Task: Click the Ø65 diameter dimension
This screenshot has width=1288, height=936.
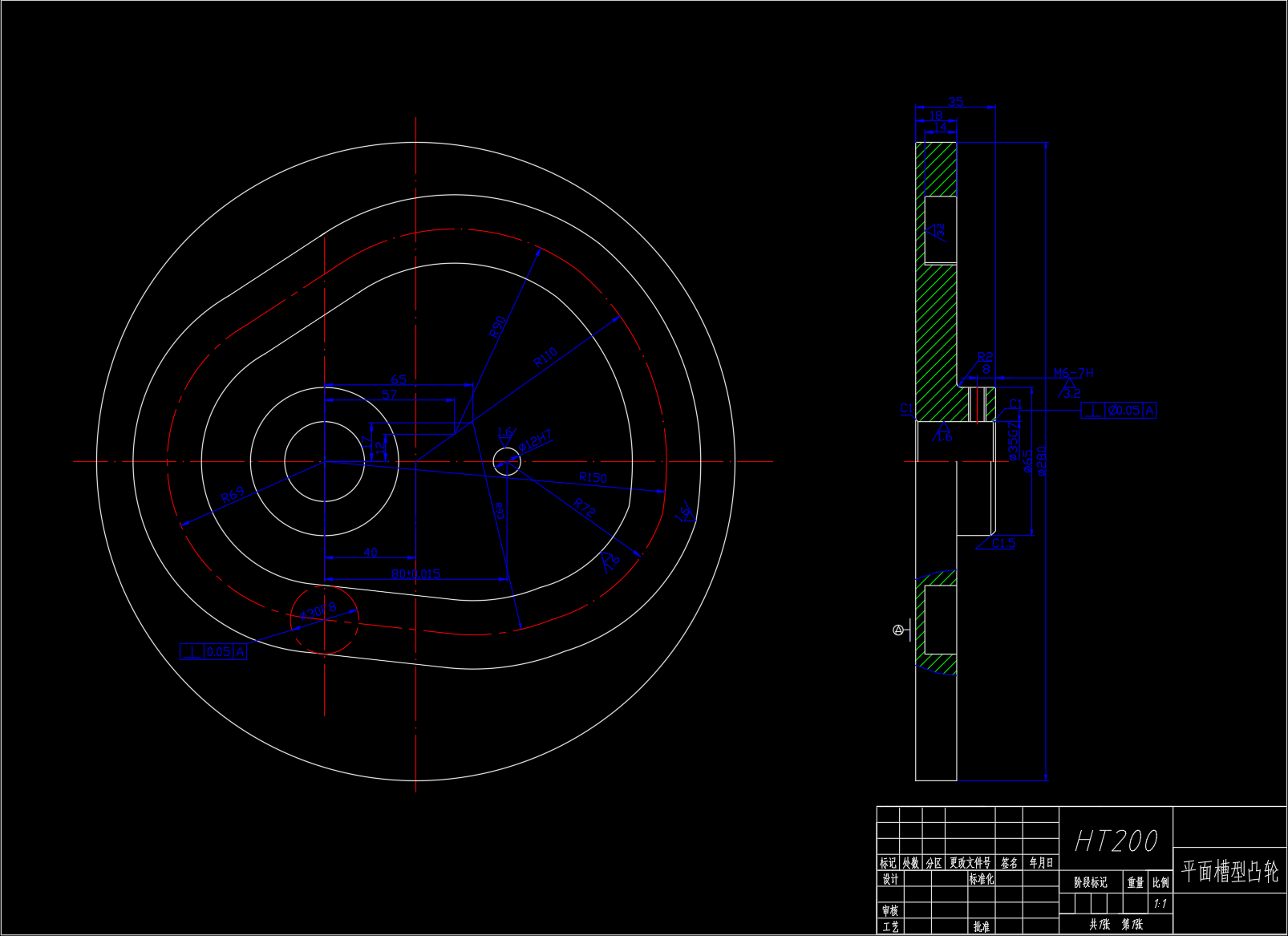Action: click(x=1028, y=461)
